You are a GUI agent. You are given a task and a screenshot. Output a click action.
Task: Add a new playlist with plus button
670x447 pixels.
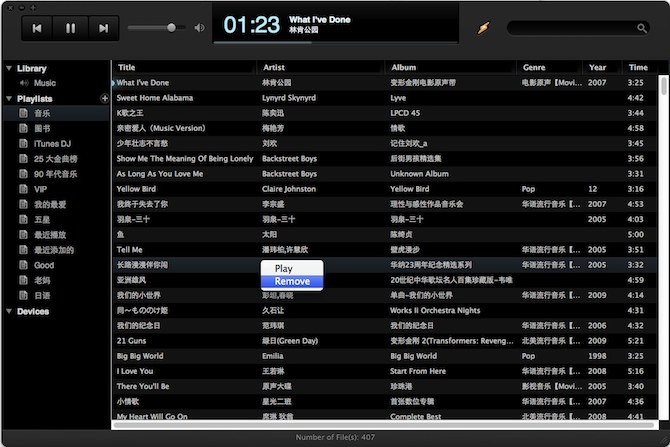coord(104,99)
